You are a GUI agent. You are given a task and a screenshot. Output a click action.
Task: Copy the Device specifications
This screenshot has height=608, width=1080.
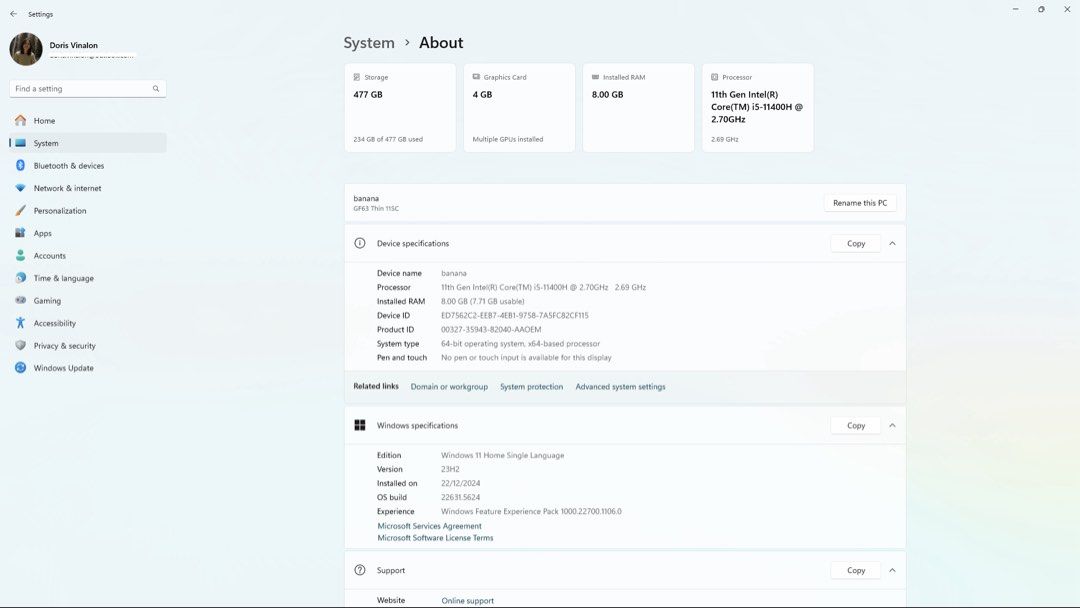[x=855, y=244]
